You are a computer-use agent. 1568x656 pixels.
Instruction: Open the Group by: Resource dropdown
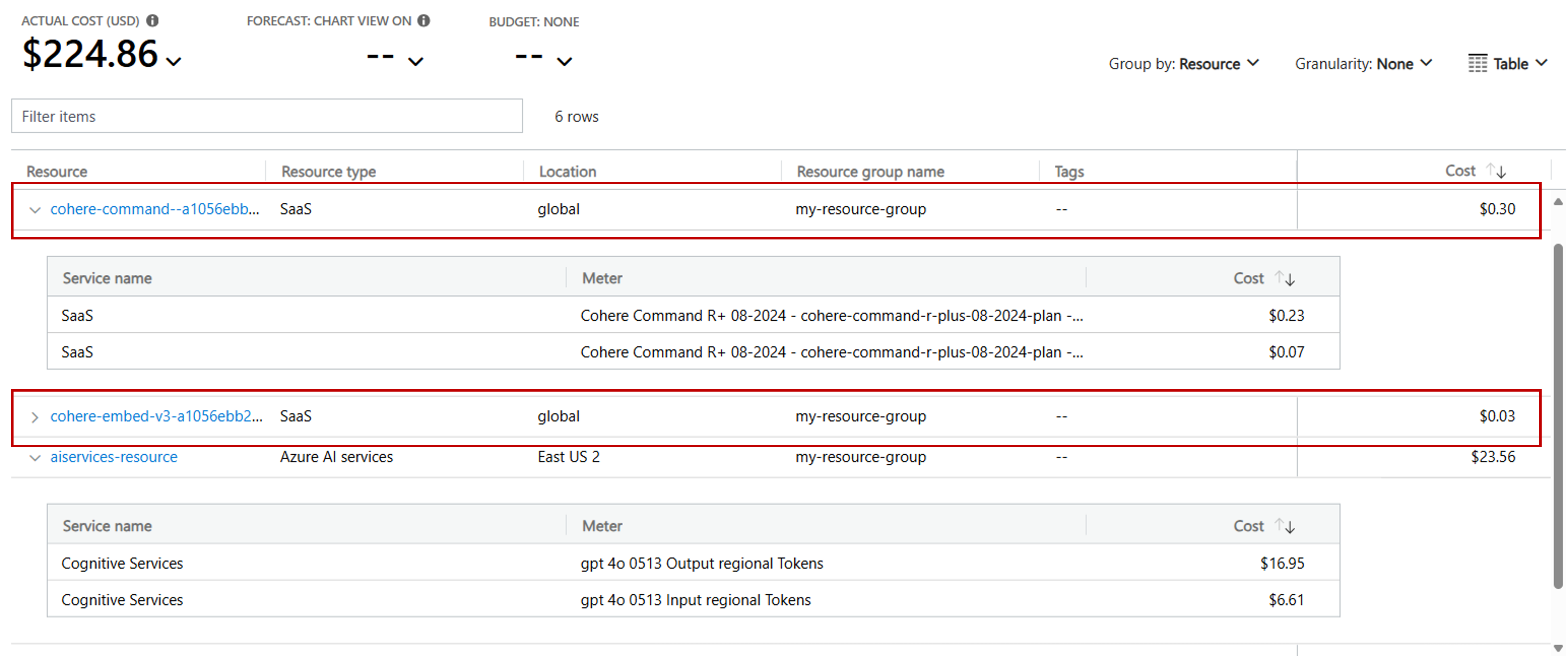click(1254, 63)
